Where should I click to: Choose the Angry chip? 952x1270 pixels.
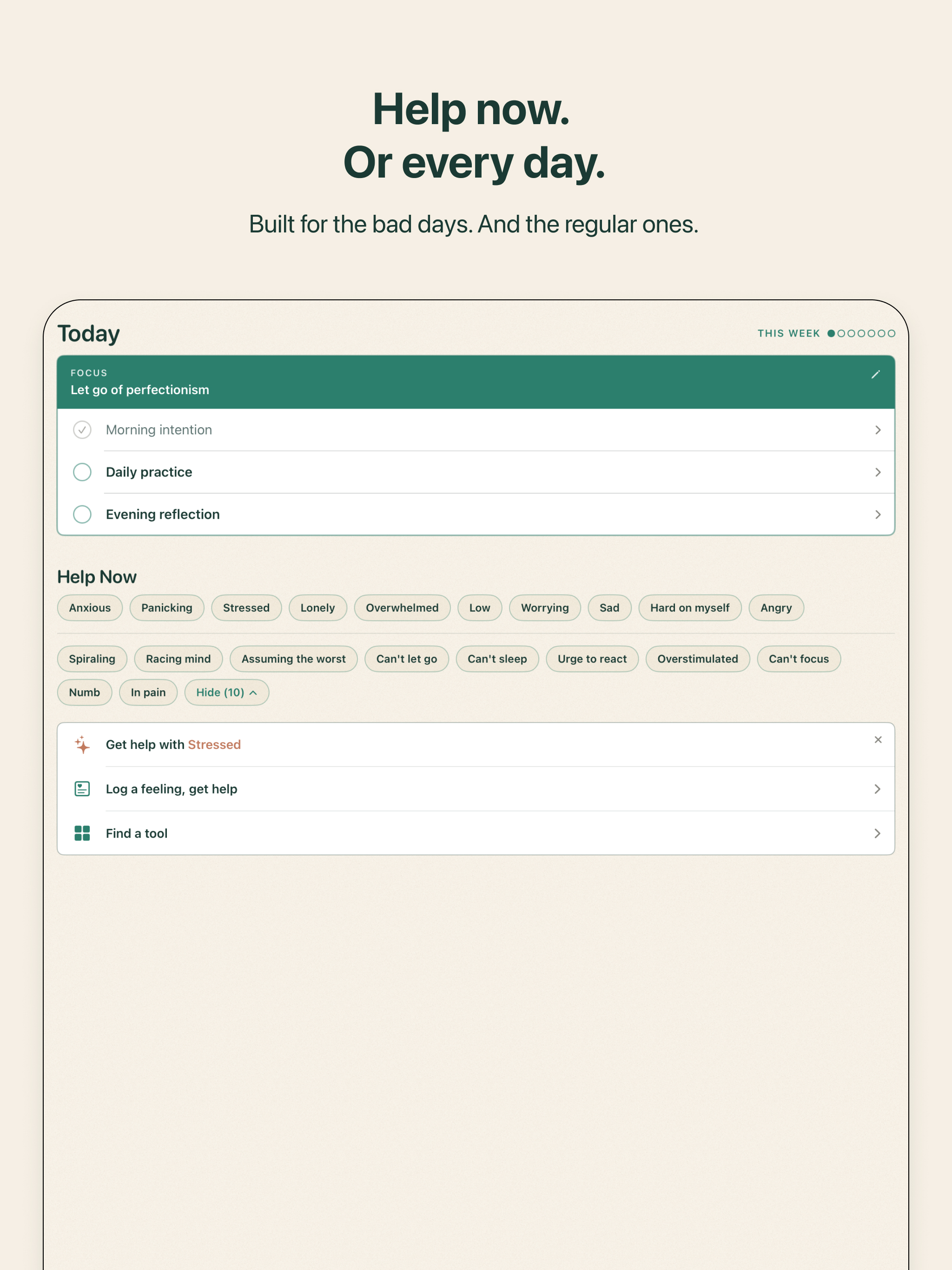point(776,608)
